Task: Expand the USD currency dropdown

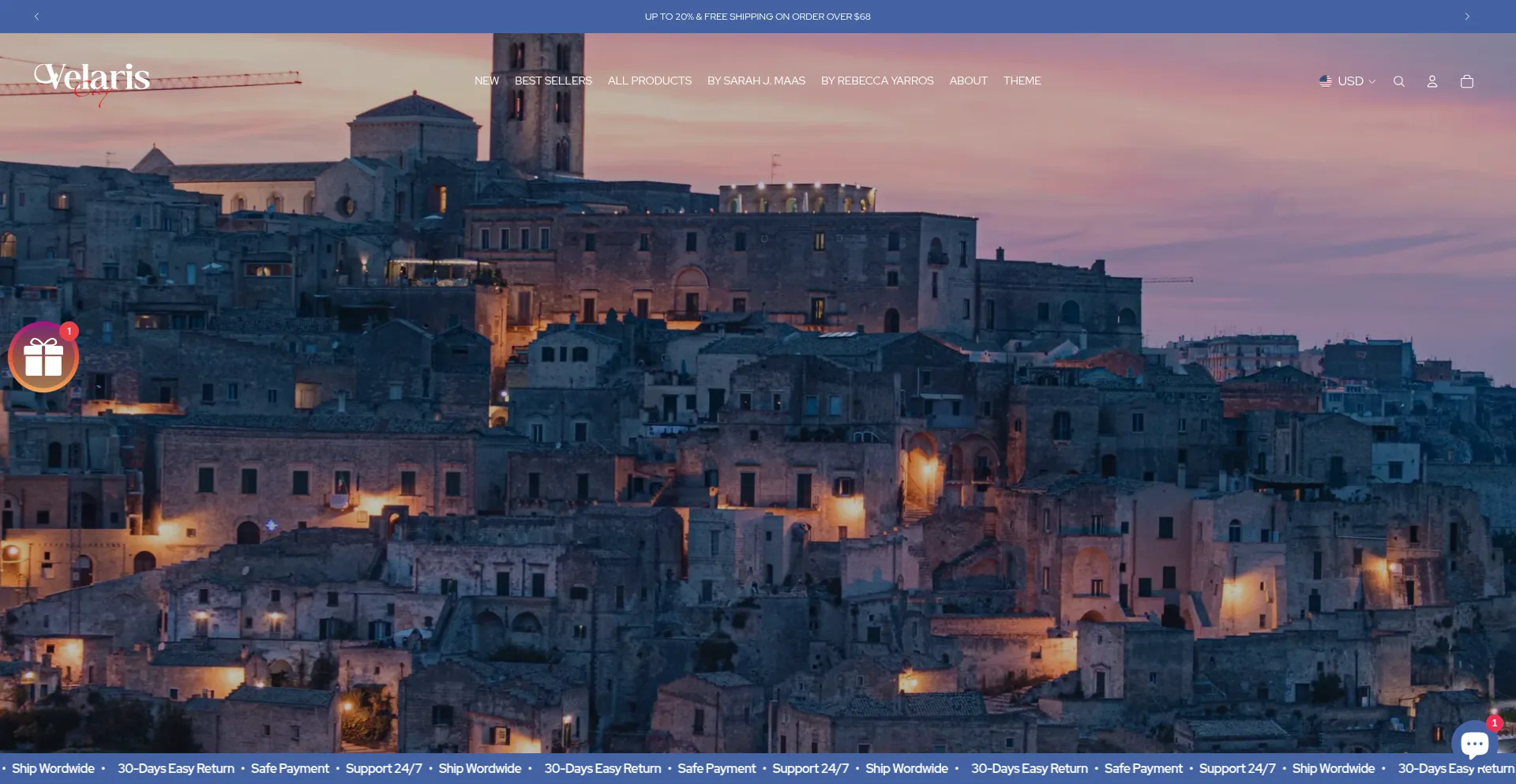Action: tap(1356, 81)
